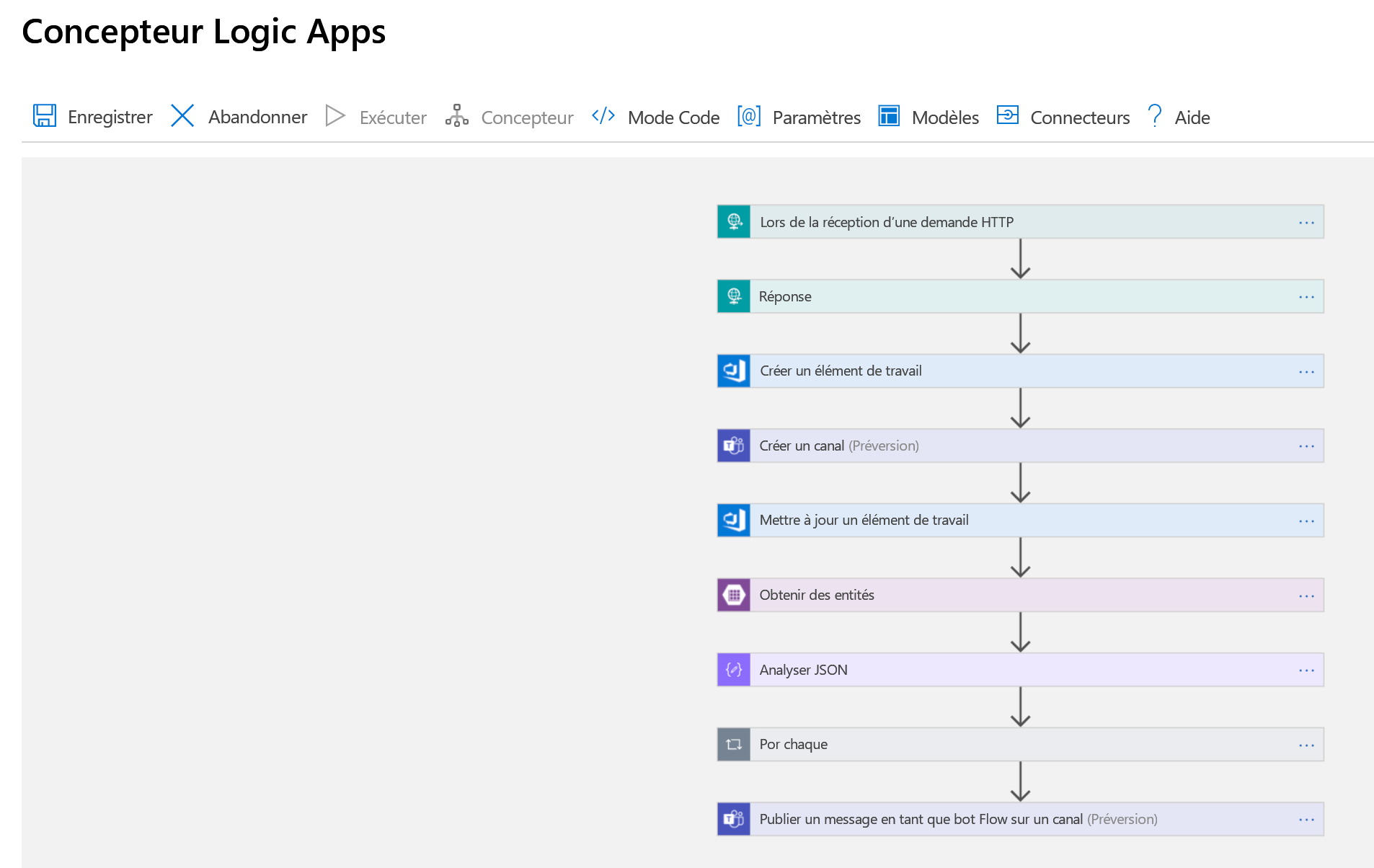Open ellipsis menu for Créer un élément de travail
The image size is (1374, 868).
(1306, 372)
